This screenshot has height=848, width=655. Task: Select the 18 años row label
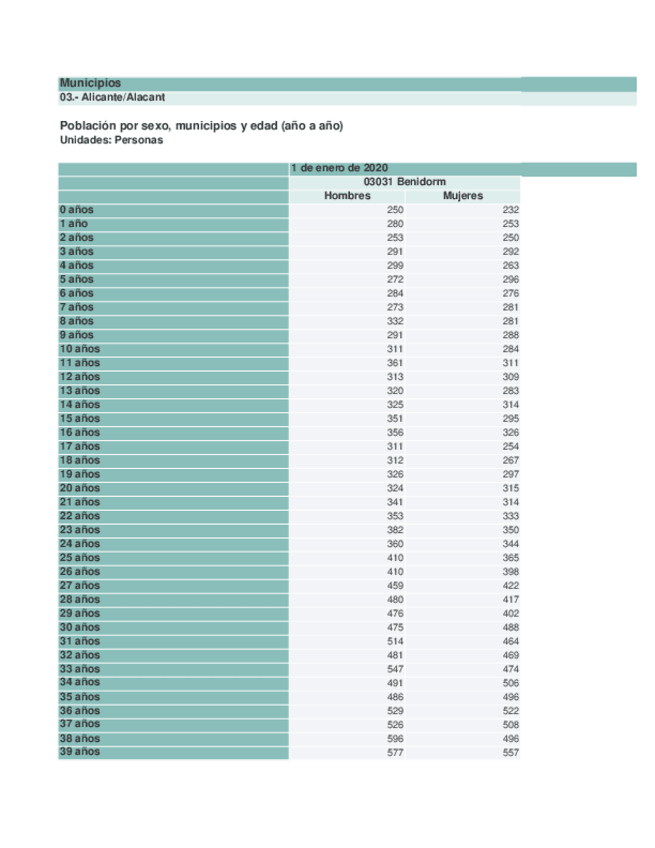tap(79, 460)
